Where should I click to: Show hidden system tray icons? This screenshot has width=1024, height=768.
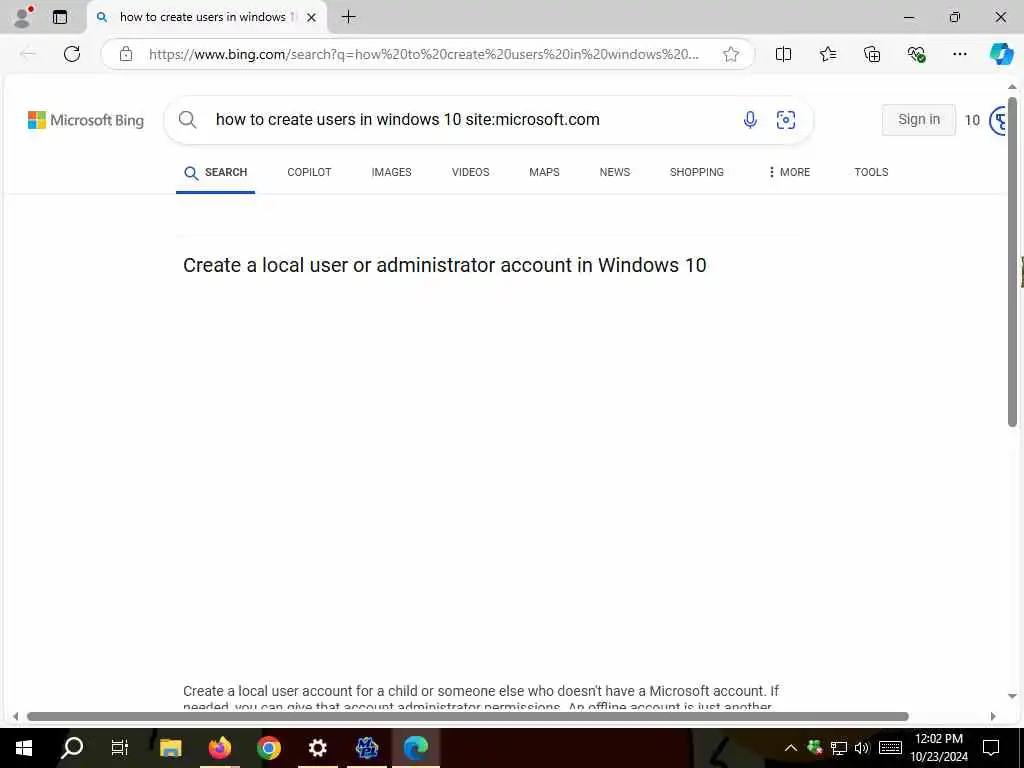(x=790, y=748)
